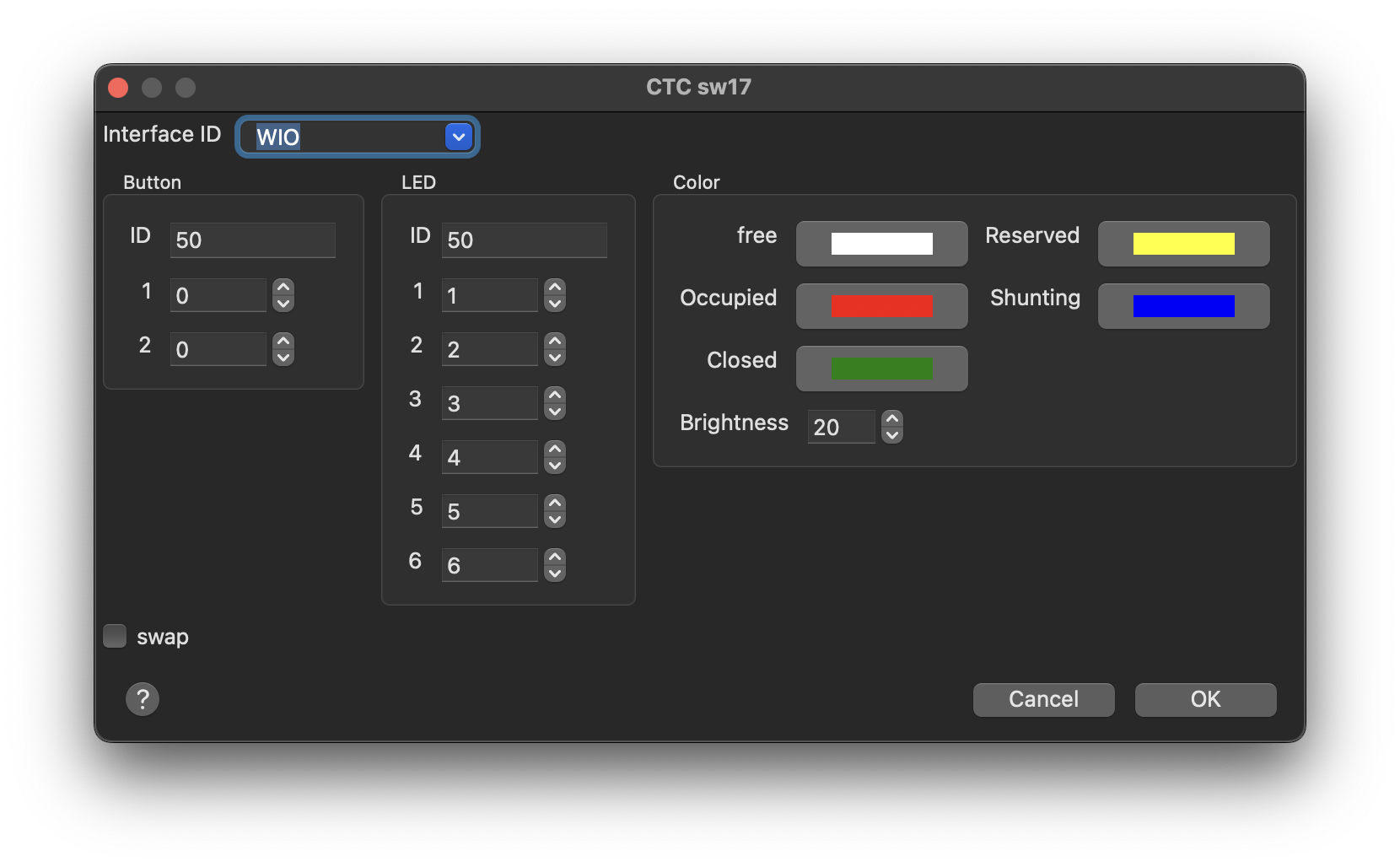Image resolution: width=1400 pixels, height=867 pixels.
Task: Select the Shunting blue color swatch
Action: [1183, 306]
